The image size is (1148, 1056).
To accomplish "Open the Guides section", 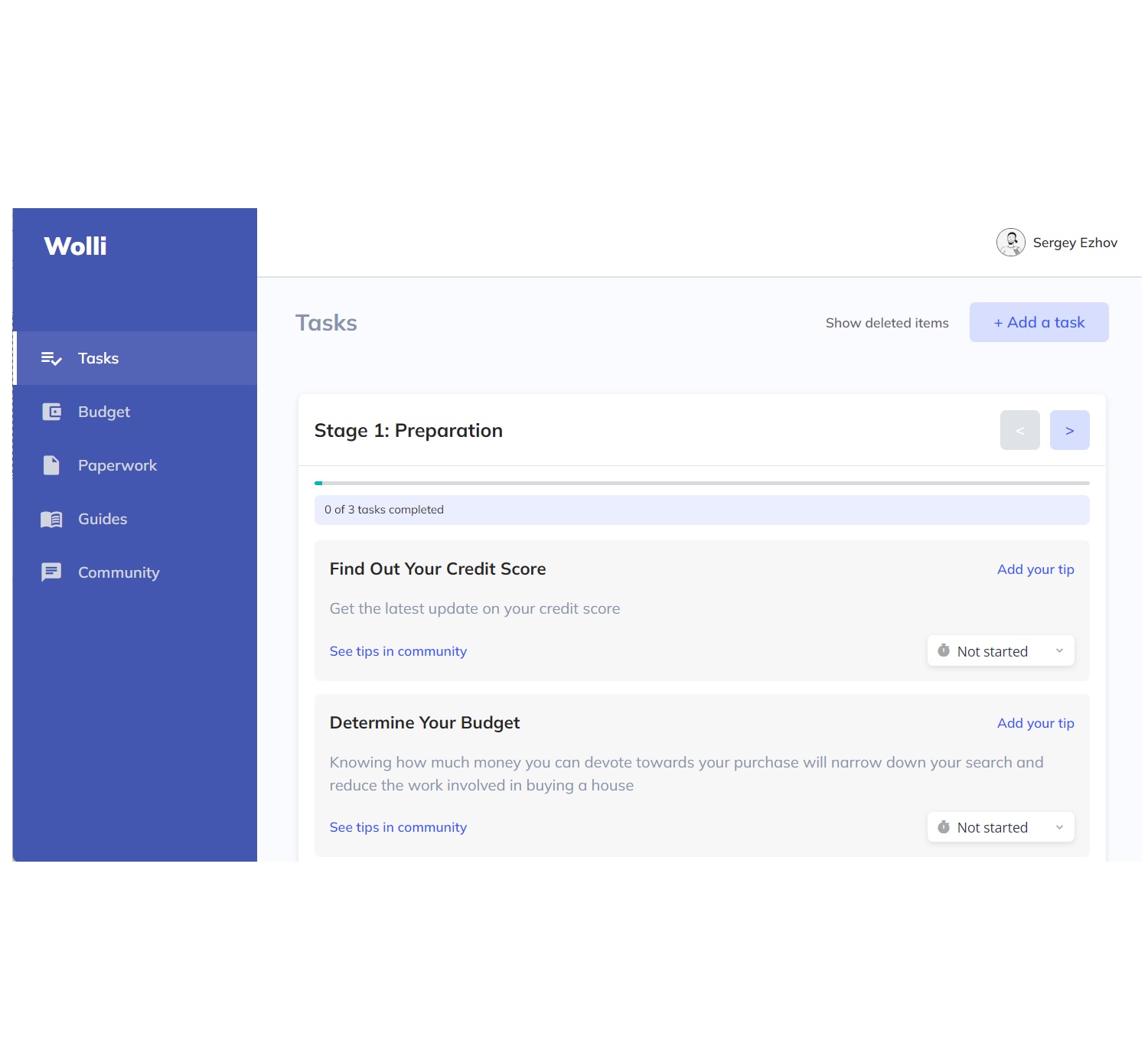I will click(x=136, y=519).
